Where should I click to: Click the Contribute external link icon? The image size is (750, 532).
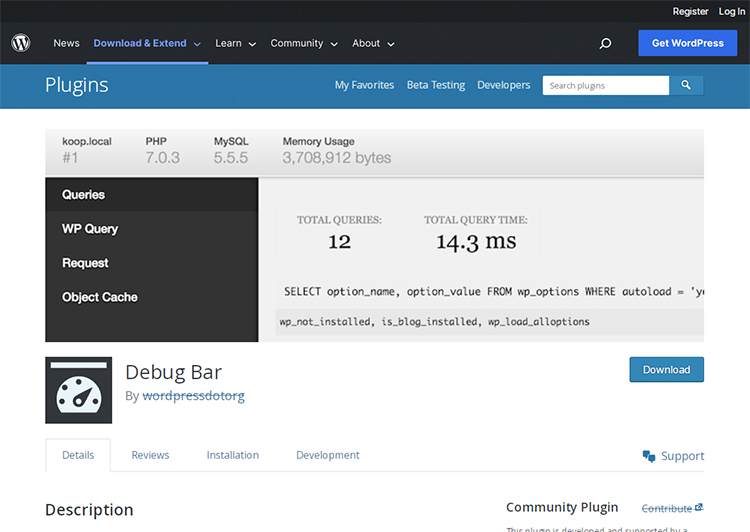(698, 508)
